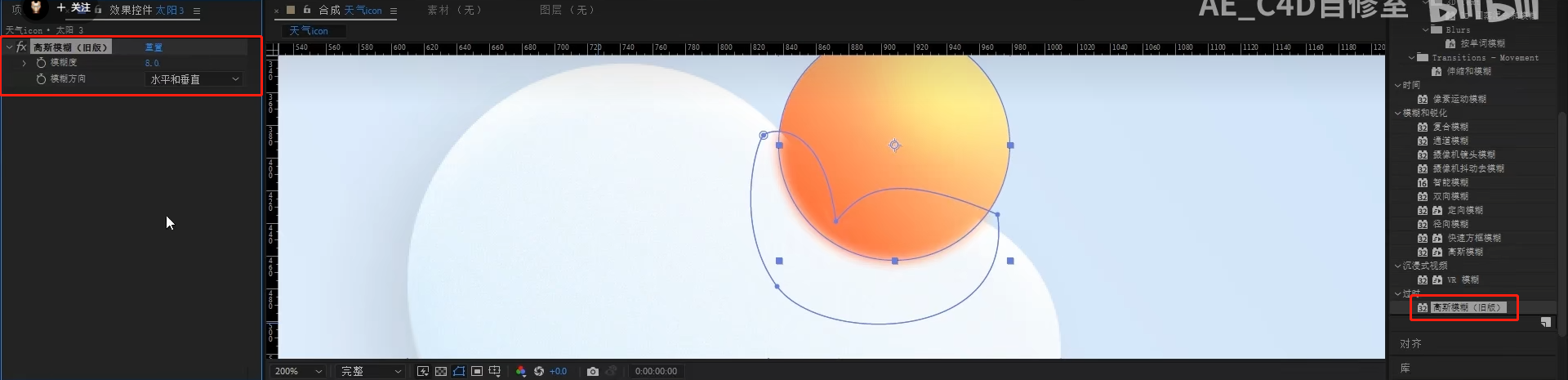The image size is (1568, 380).
Task: Select the 通道模糊 effect
Action: (1450, 141)
